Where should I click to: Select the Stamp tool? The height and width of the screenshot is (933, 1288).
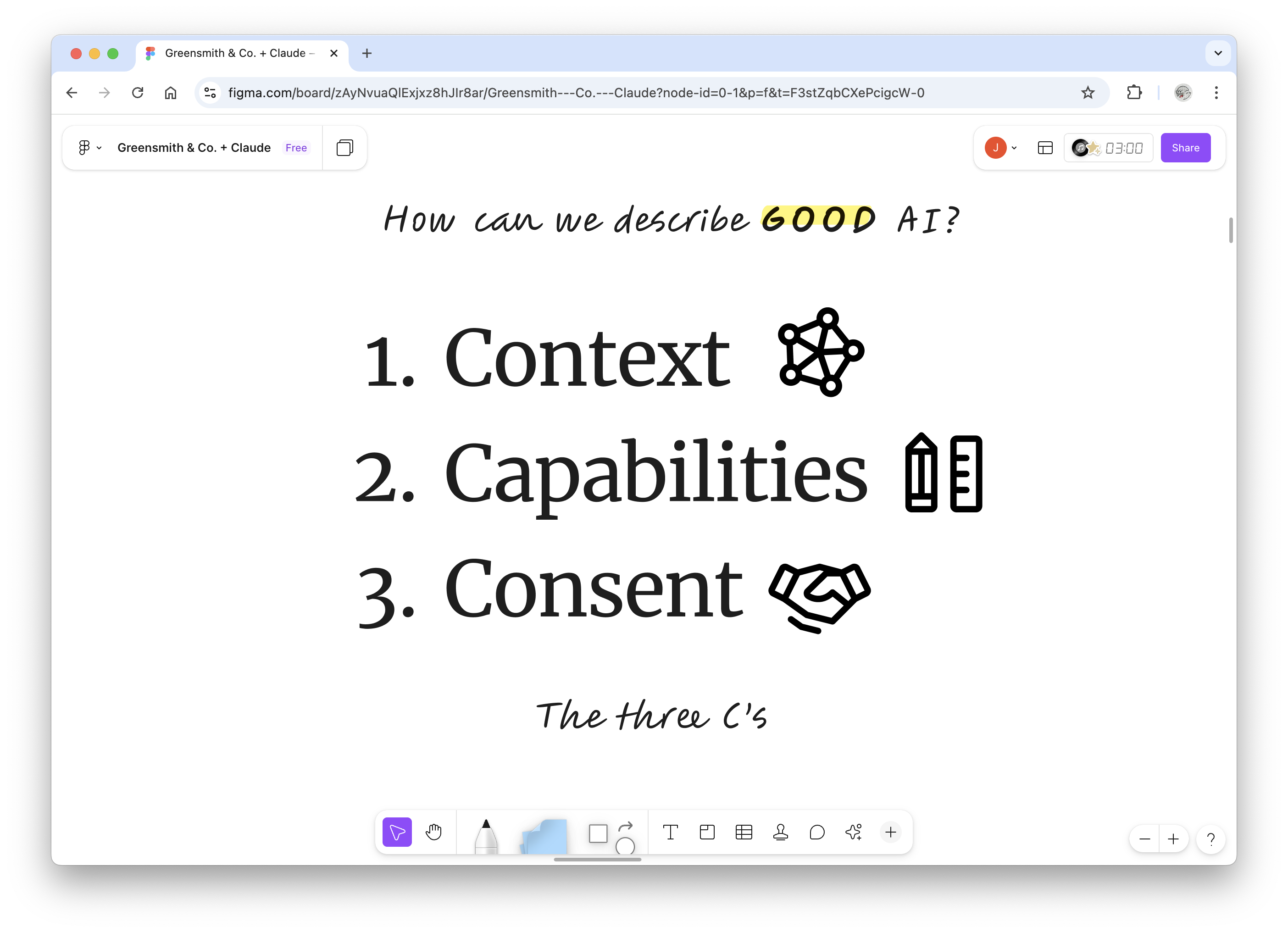pyautogui.click(x=780, y=832)
